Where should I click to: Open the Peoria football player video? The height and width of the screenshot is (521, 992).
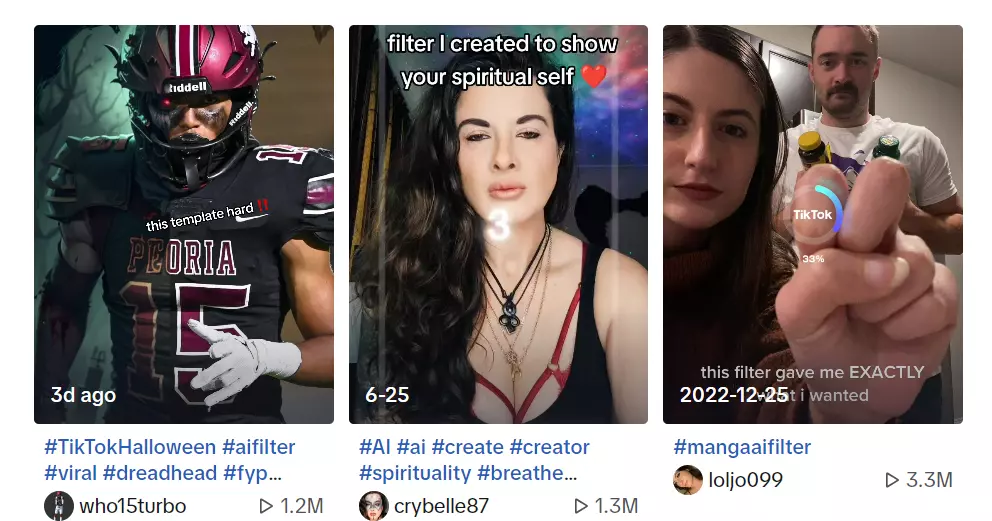click(x=184, y=224)
